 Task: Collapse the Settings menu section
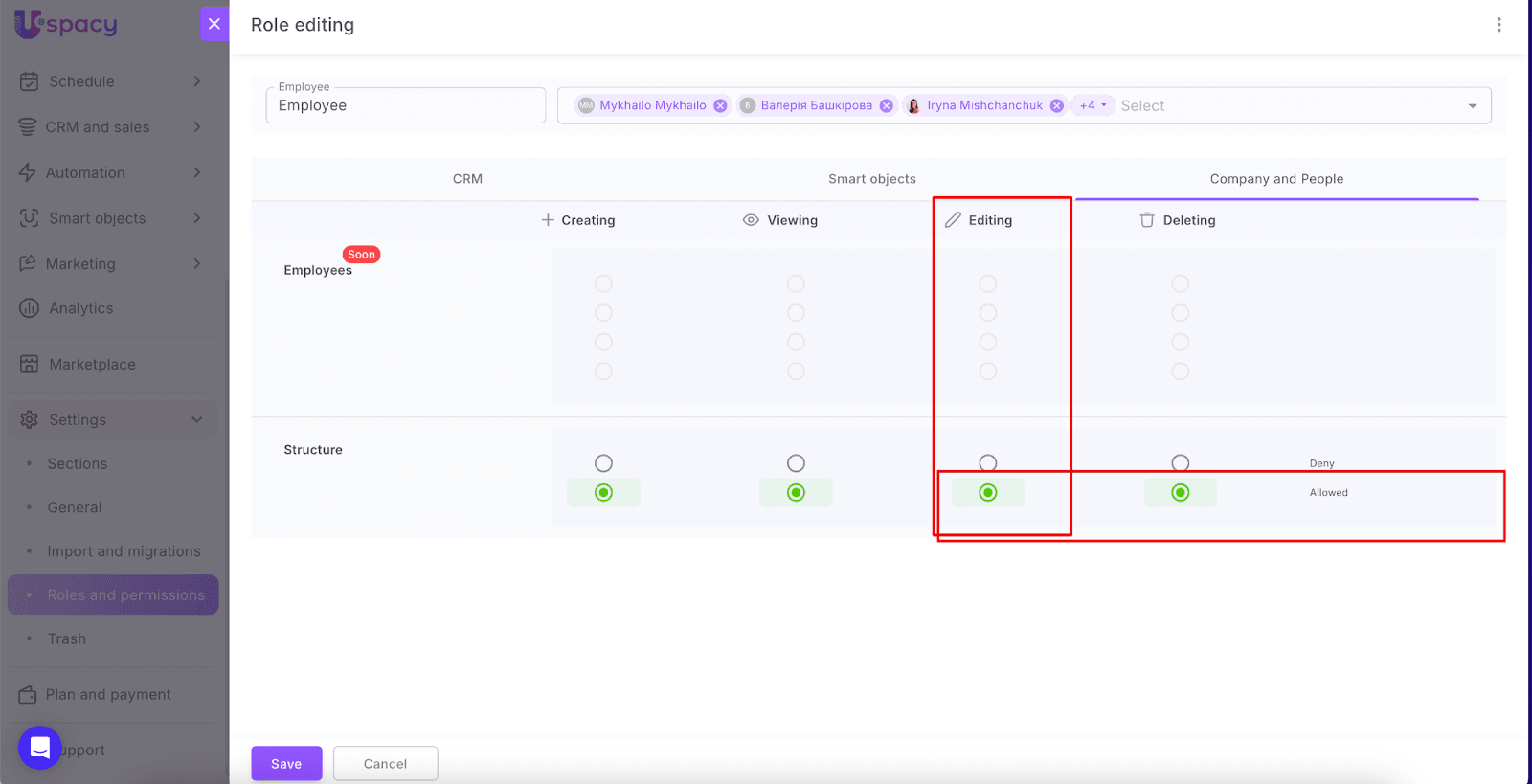pyautogui.click(x=197, y=419)
